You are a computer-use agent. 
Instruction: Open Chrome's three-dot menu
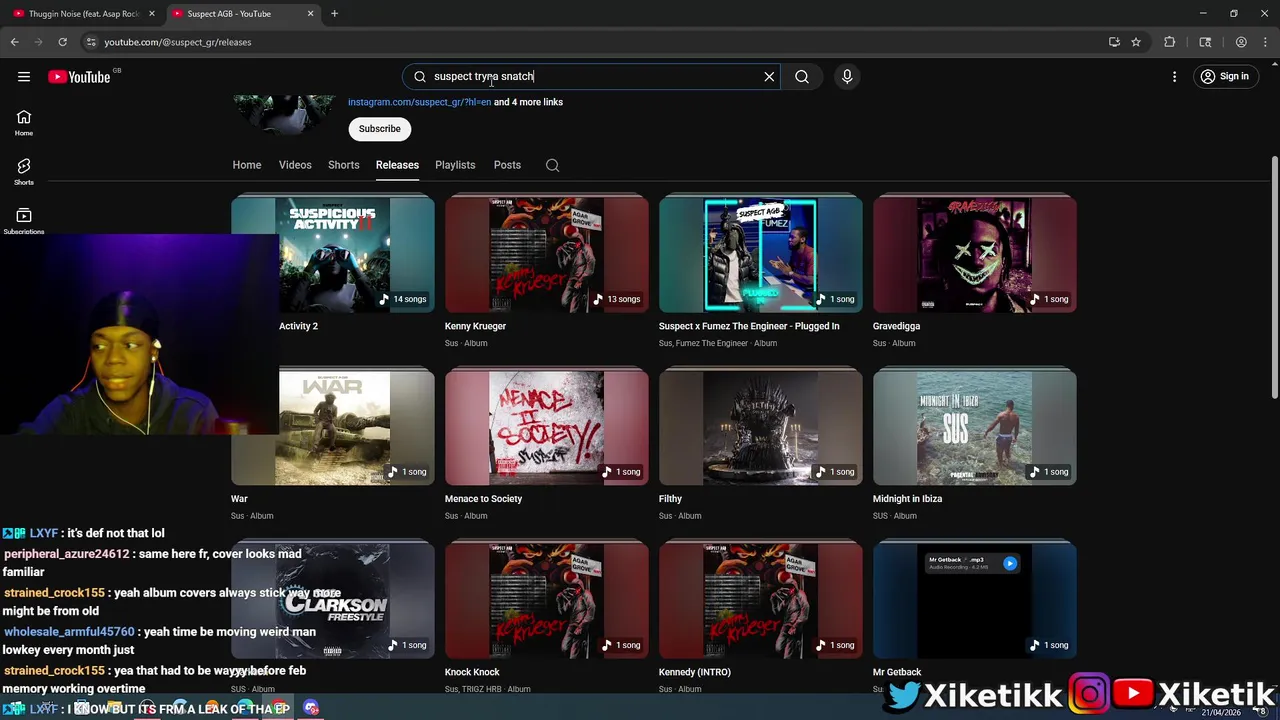click(1265, 42)
